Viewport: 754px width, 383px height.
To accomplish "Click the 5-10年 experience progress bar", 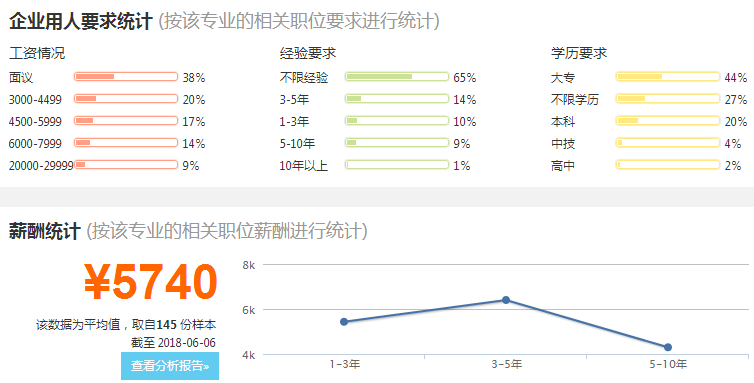I will (397, 143).
